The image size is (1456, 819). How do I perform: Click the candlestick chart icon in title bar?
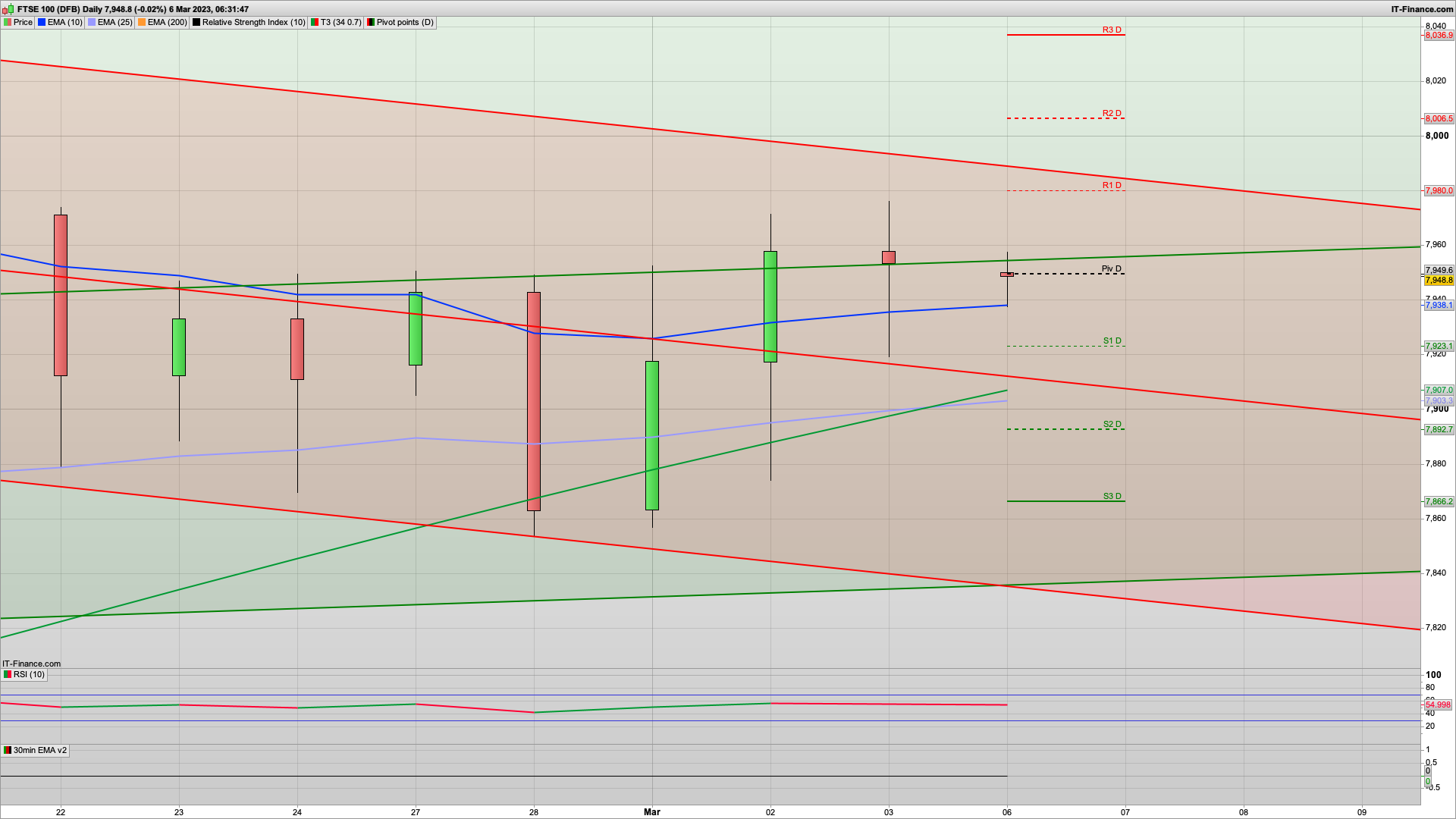point(9,9)
